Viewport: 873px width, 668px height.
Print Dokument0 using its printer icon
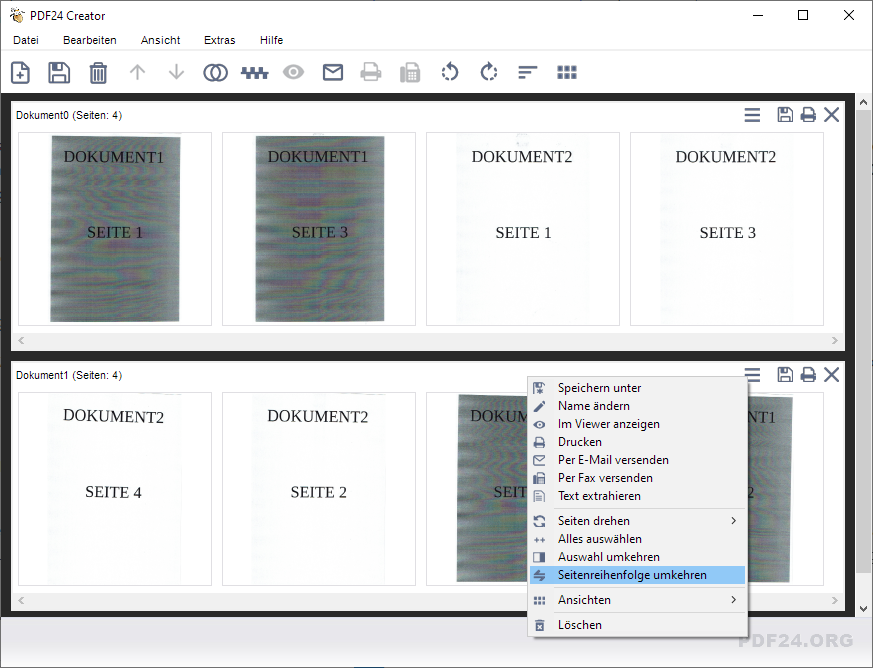(808, 115)
